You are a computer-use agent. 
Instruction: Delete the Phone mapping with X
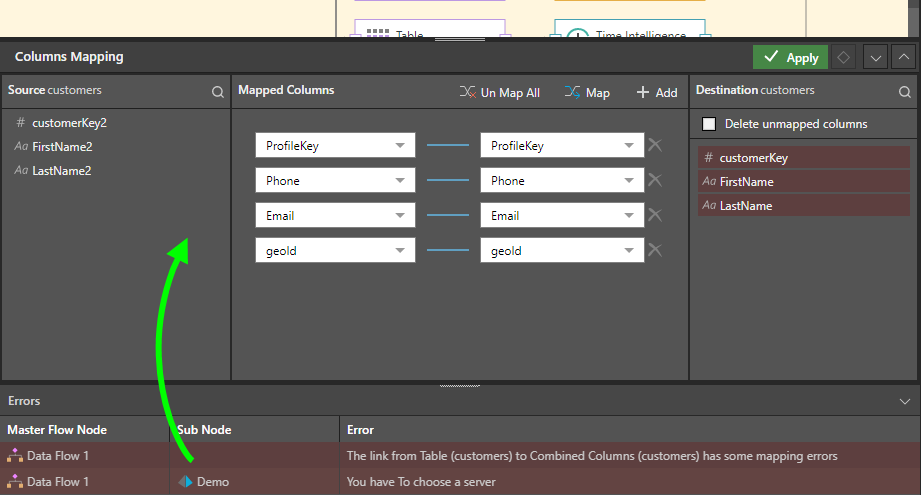(655, 180)
